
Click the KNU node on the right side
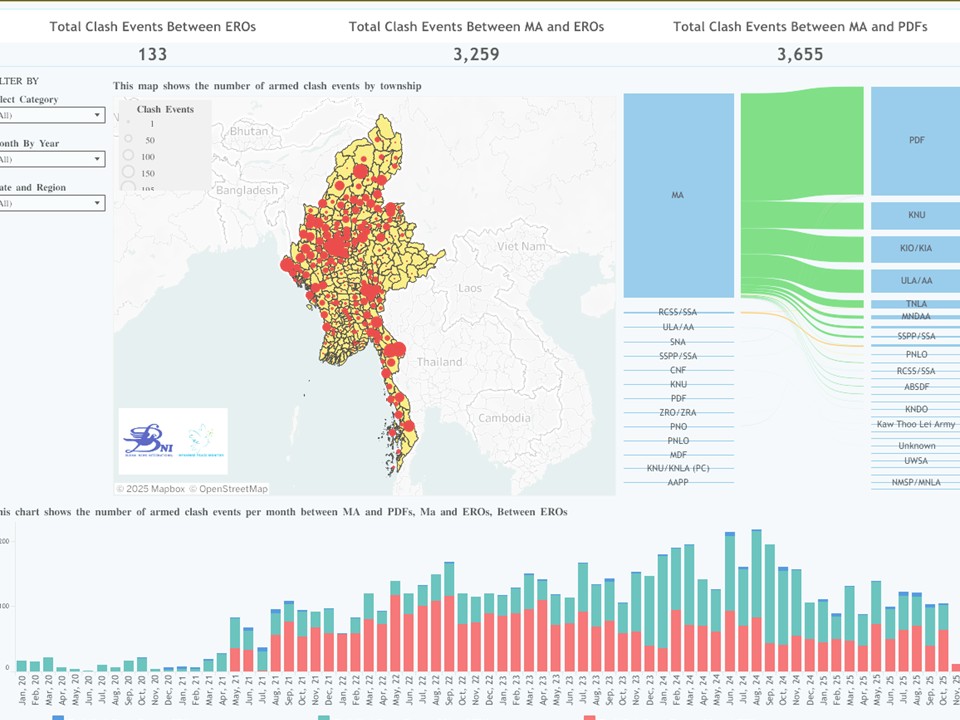pyautogui.click(x=915, y=215)
